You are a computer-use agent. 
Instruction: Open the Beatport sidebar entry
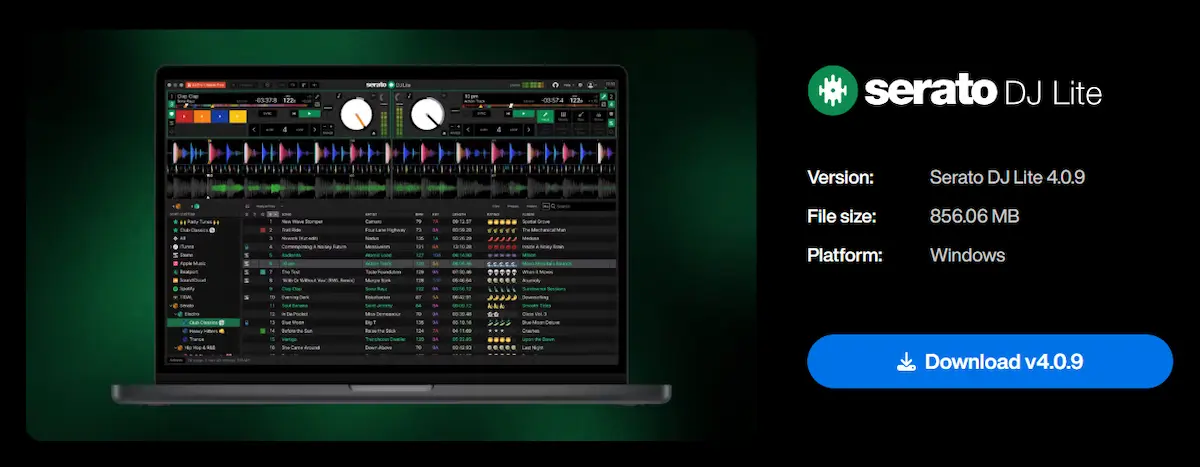point(187,272)
